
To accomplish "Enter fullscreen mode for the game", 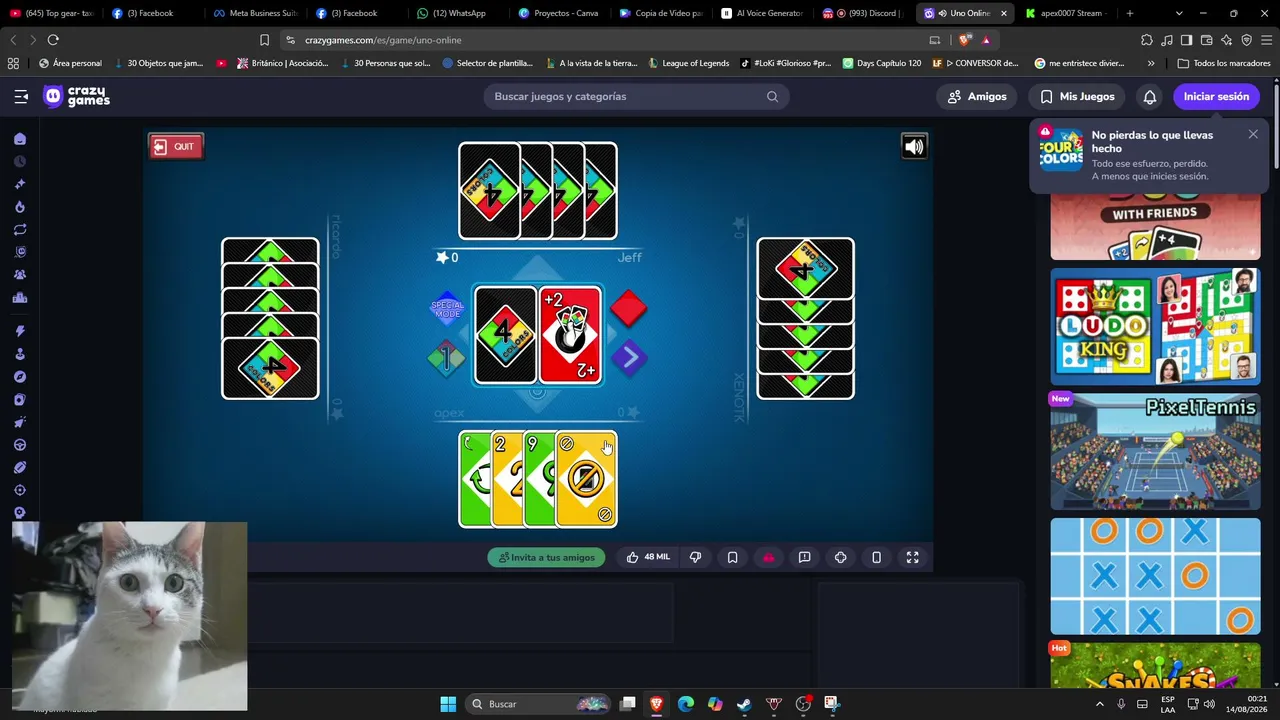I will 912,557.
